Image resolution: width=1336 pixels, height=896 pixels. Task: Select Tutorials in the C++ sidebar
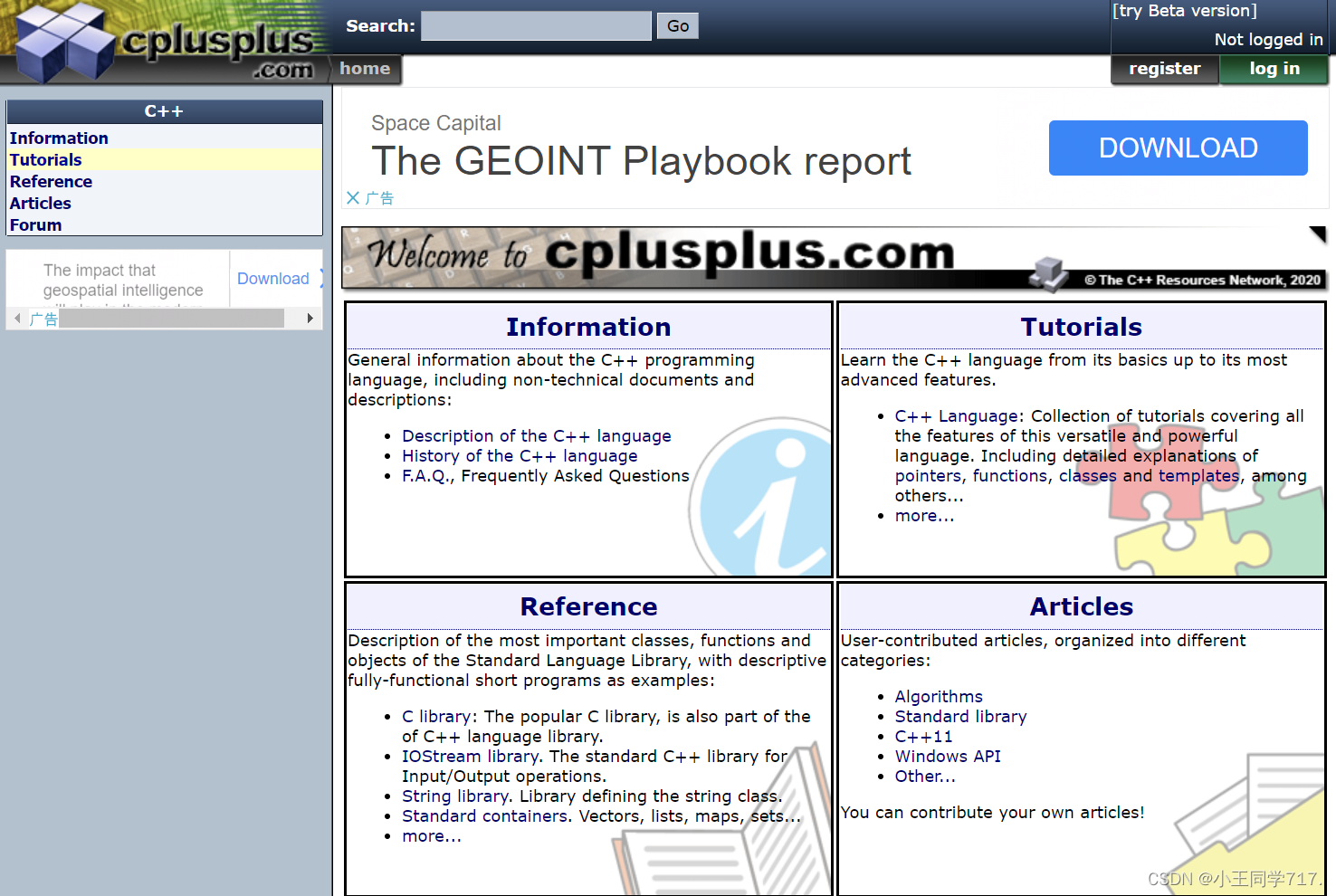[x=164, y=159]
